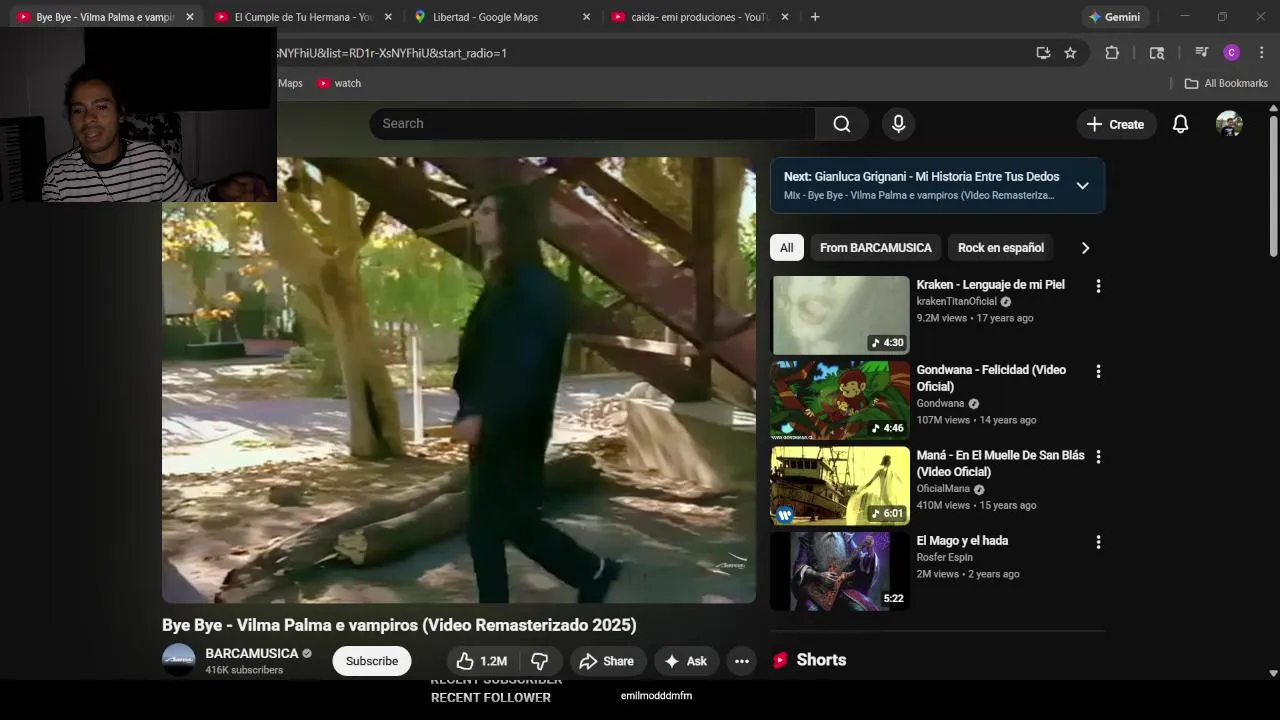Click the Gondwana Felicidad thumbnail
1280x720 pixels.
[839, 400]
